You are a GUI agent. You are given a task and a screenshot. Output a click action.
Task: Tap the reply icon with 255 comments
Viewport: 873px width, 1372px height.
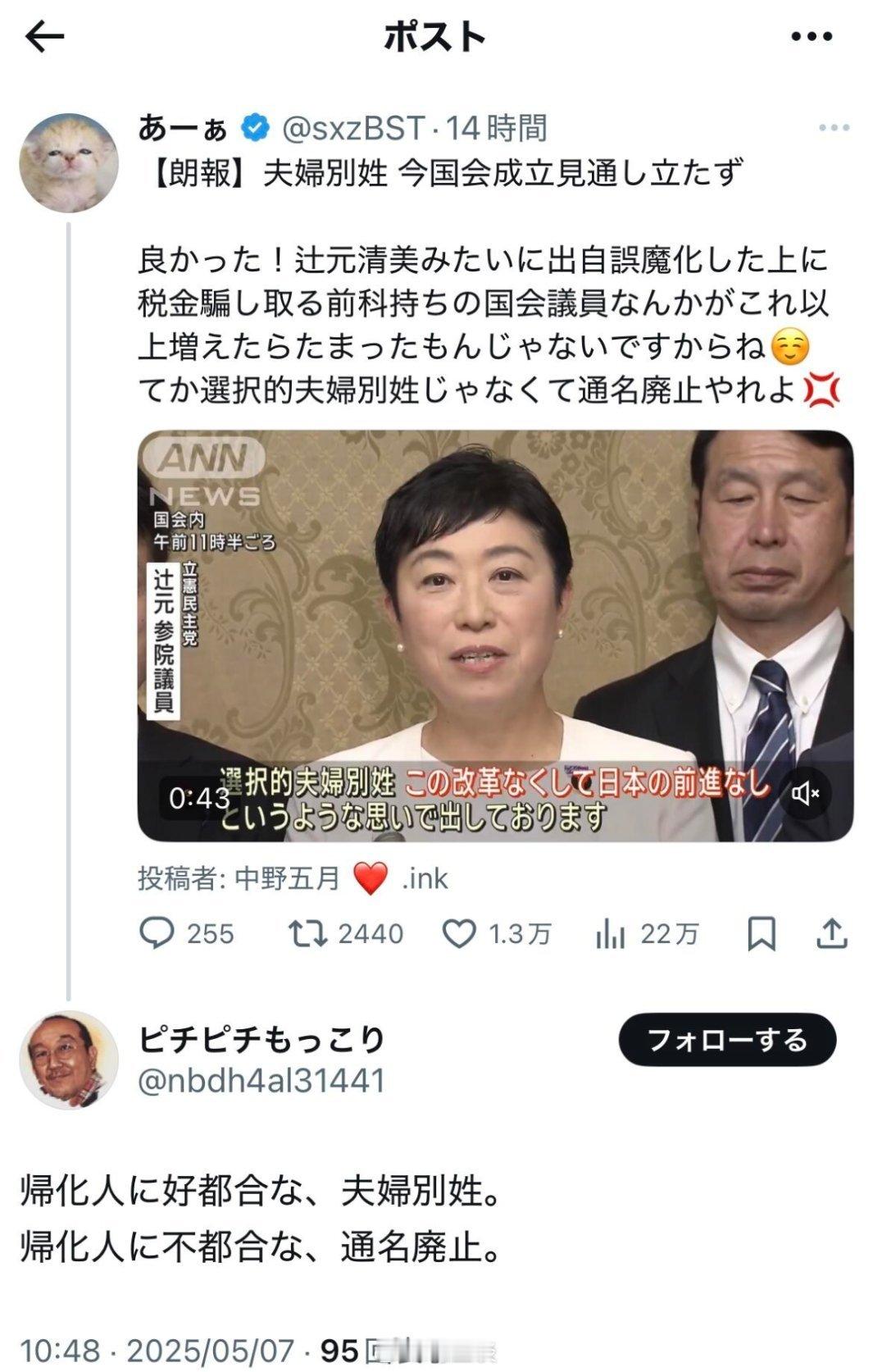click(x=156, y=933)
